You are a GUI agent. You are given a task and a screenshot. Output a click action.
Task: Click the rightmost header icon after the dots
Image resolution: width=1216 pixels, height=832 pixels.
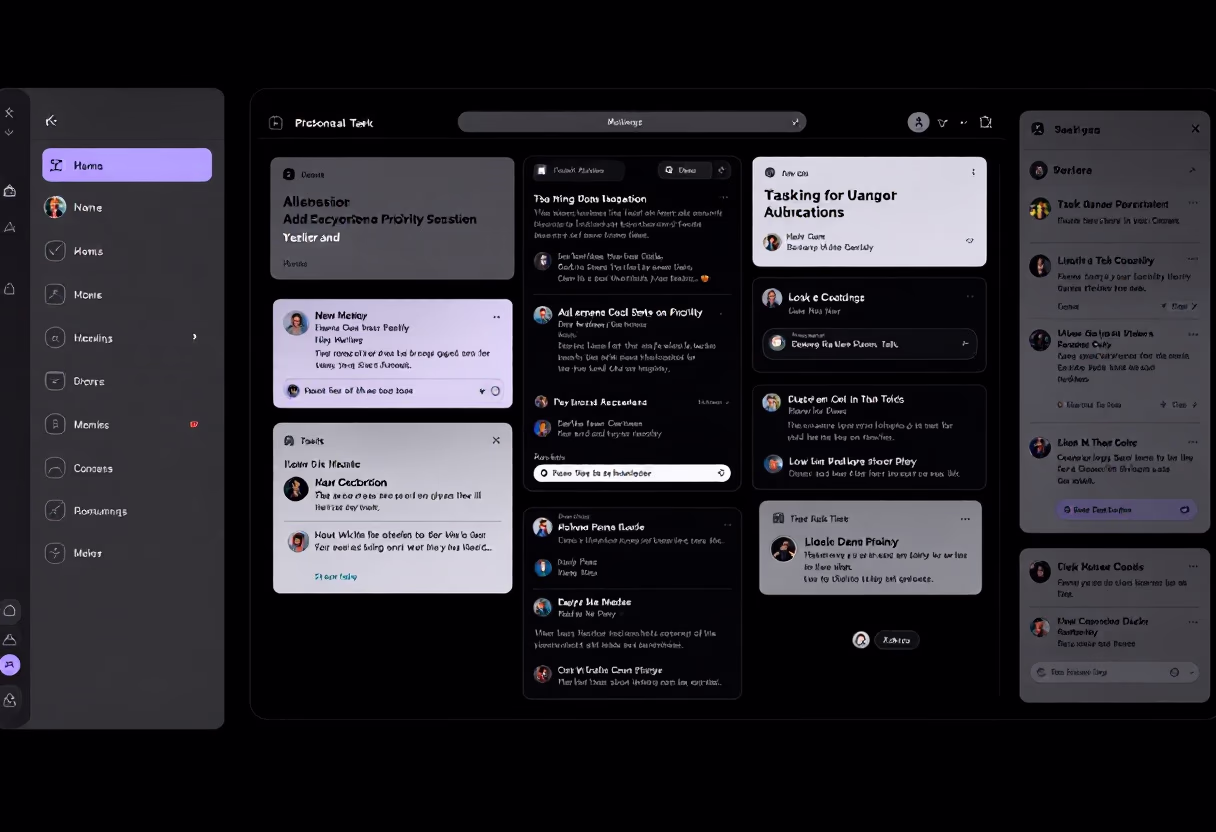click(x=986, y=122)
